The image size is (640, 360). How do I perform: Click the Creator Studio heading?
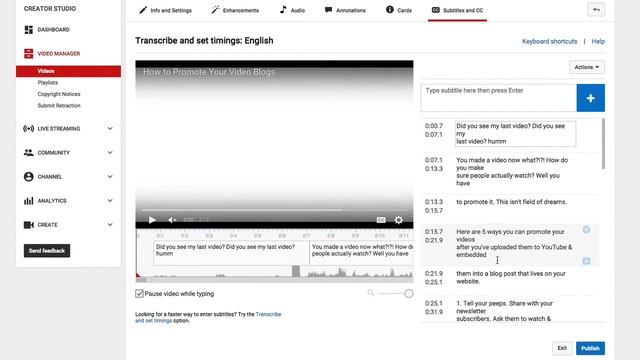(50, 9)
